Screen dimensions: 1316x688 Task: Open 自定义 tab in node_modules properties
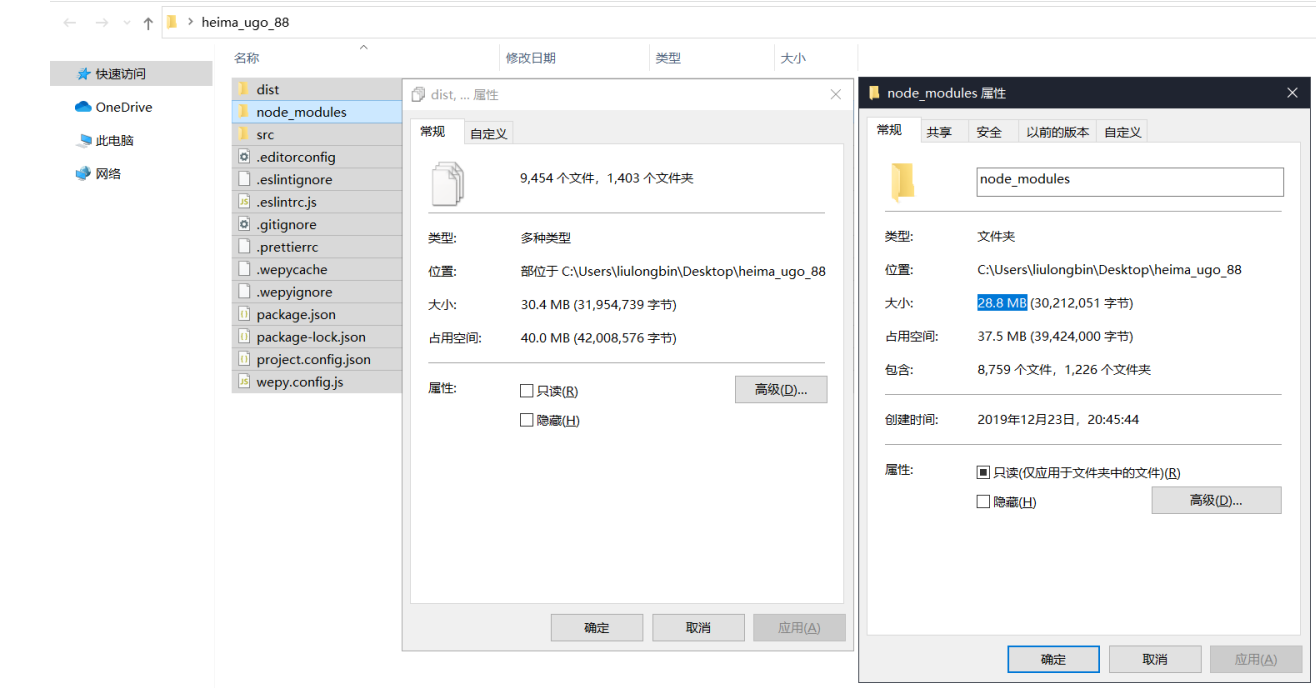point(1122,132)
